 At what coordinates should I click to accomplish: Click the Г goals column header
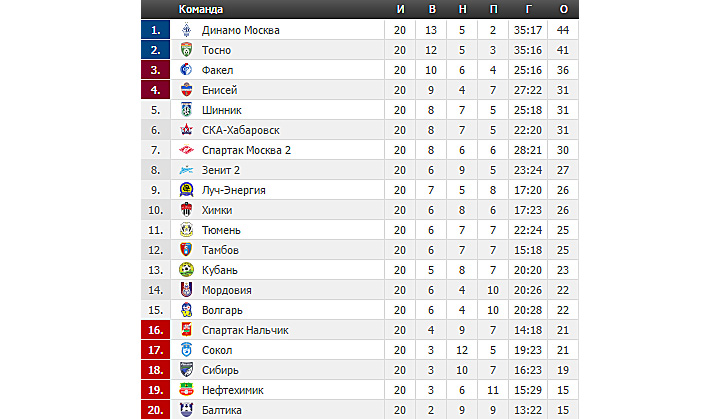click(529, 9)
